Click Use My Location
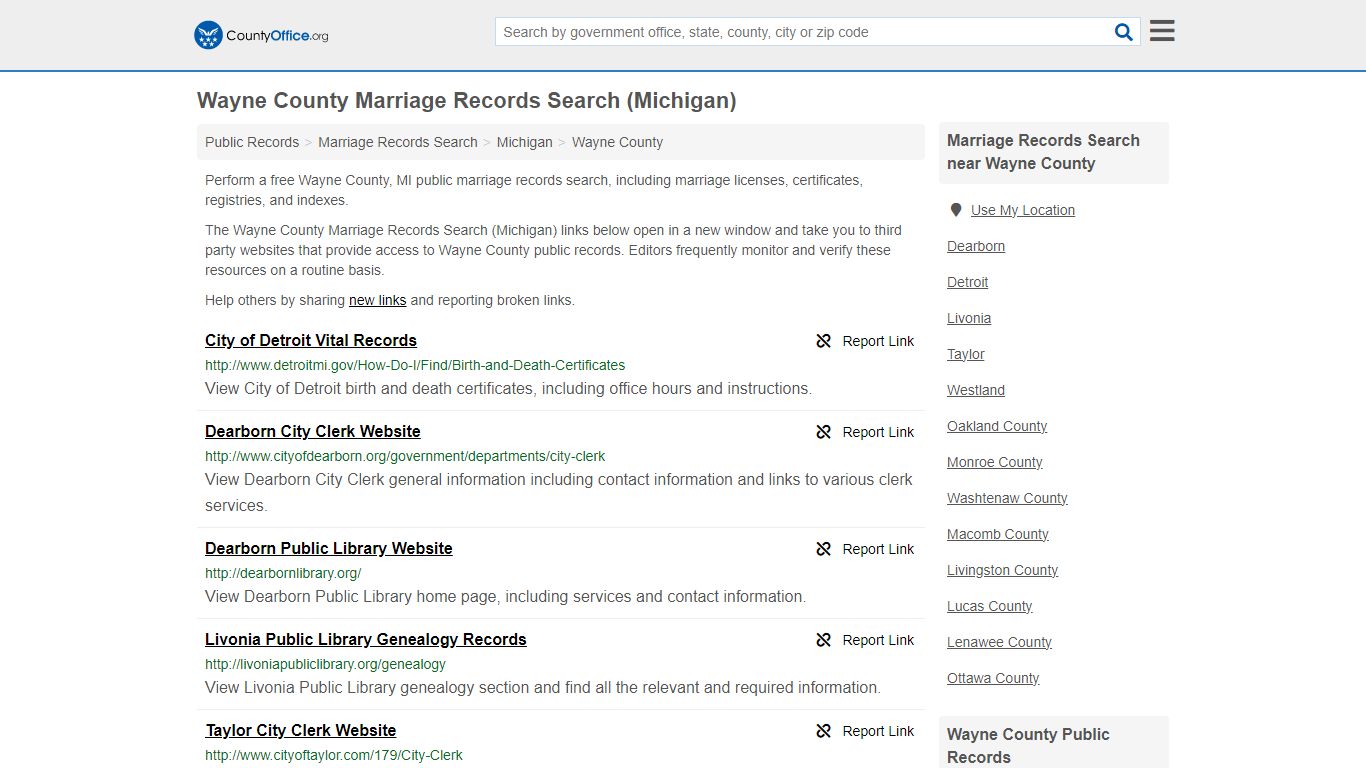 [1023, 210]
